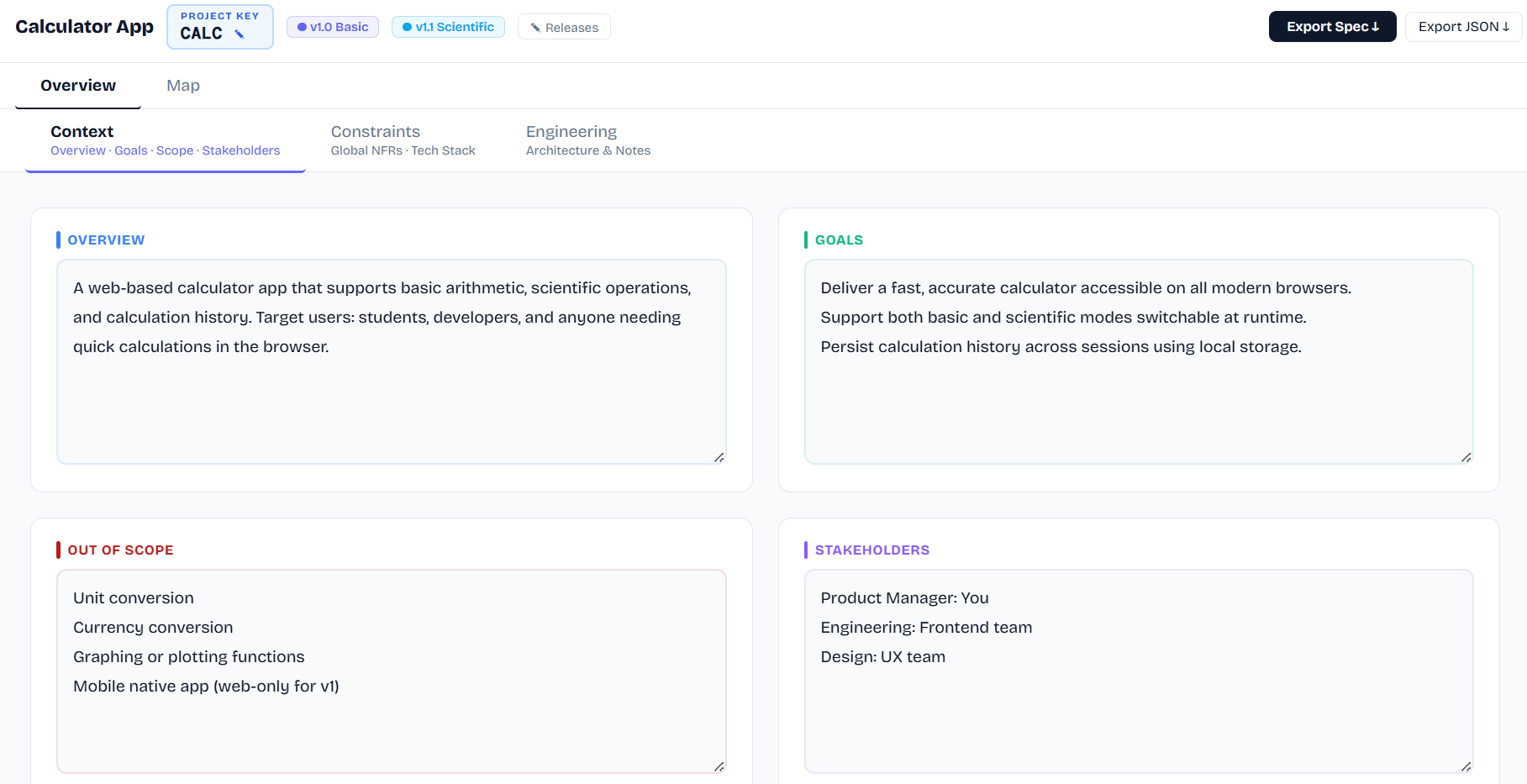This screenshot has width=1527, height=784.
Task: Open the Releases editor button
Action: pos(564,27)
